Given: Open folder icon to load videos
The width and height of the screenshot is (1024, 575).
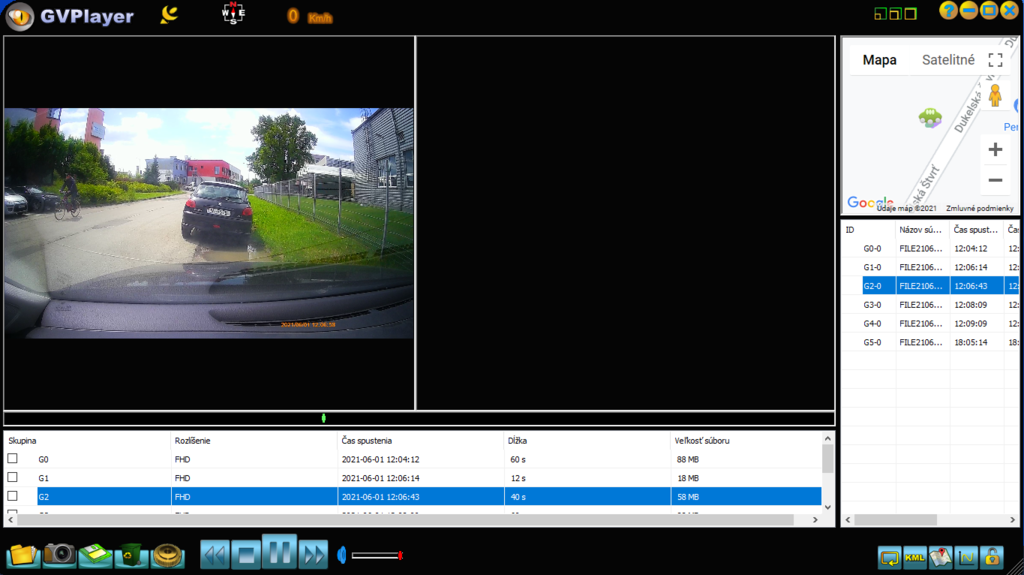Looking at the screenshot, I should click(x=22, y=554).
